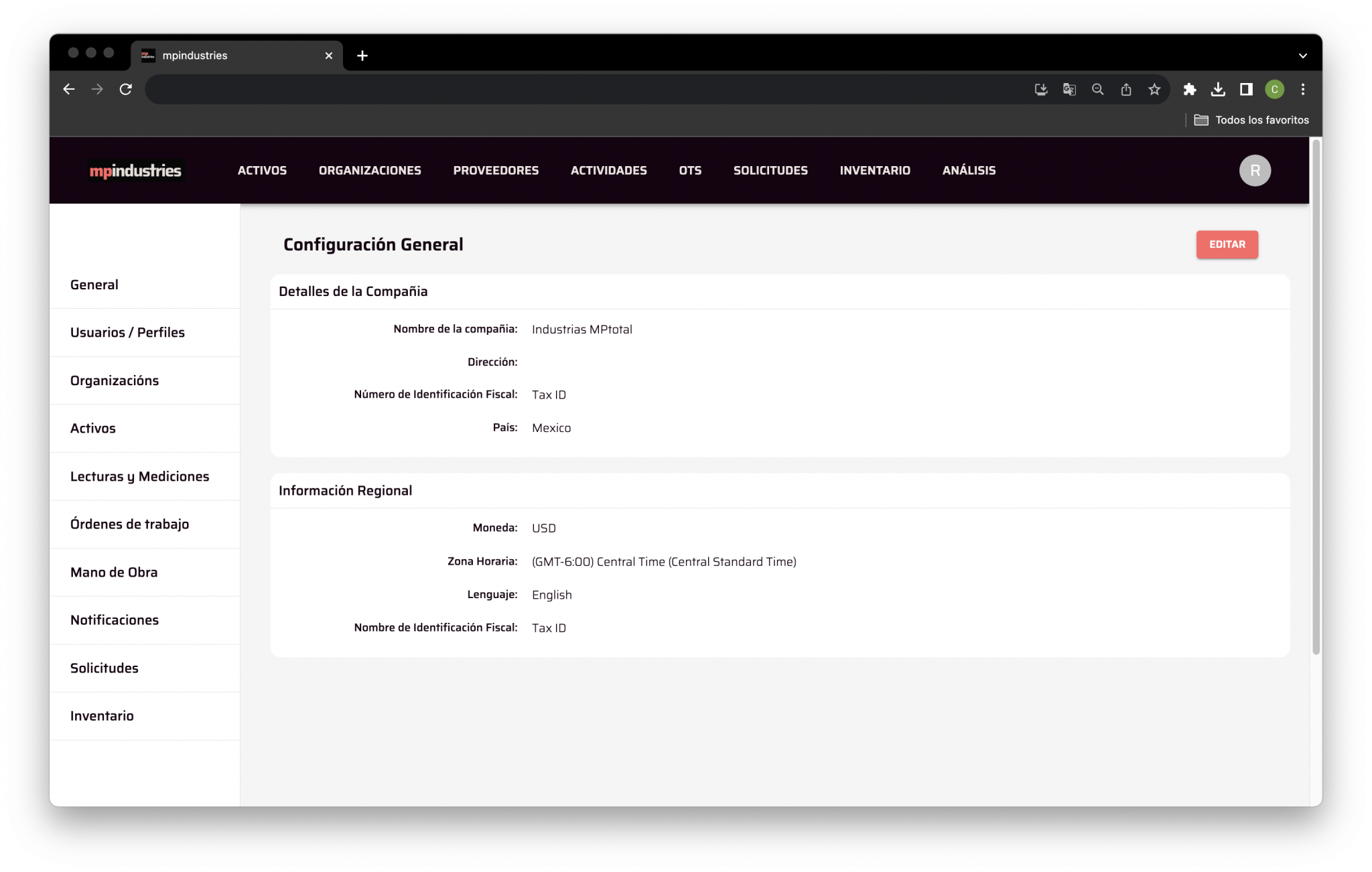
Task: Open the R user avatar in mpindustries
Action: [1255, 170]
